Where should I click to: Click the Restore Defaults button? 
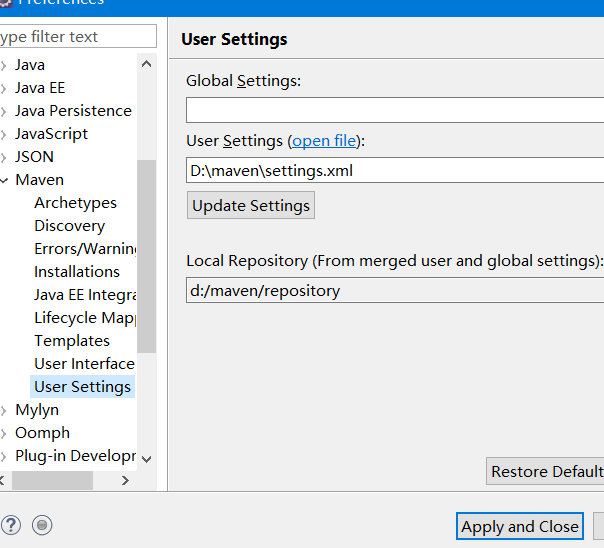tap(546, 472)
